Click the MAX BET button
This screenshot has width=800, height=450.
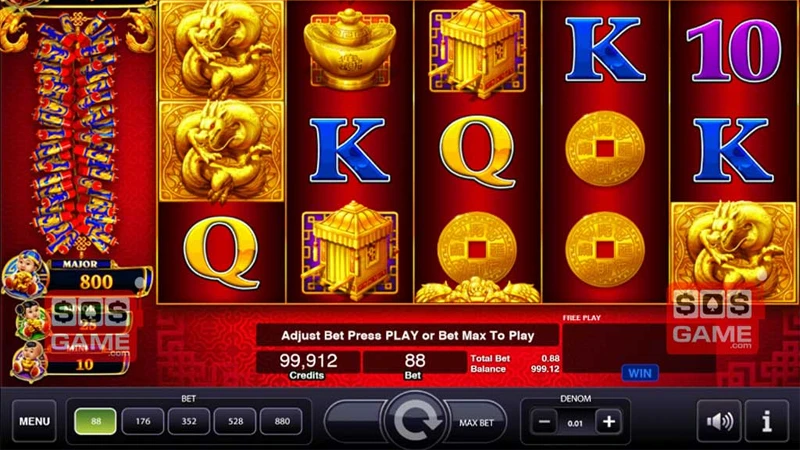(476, 422)
